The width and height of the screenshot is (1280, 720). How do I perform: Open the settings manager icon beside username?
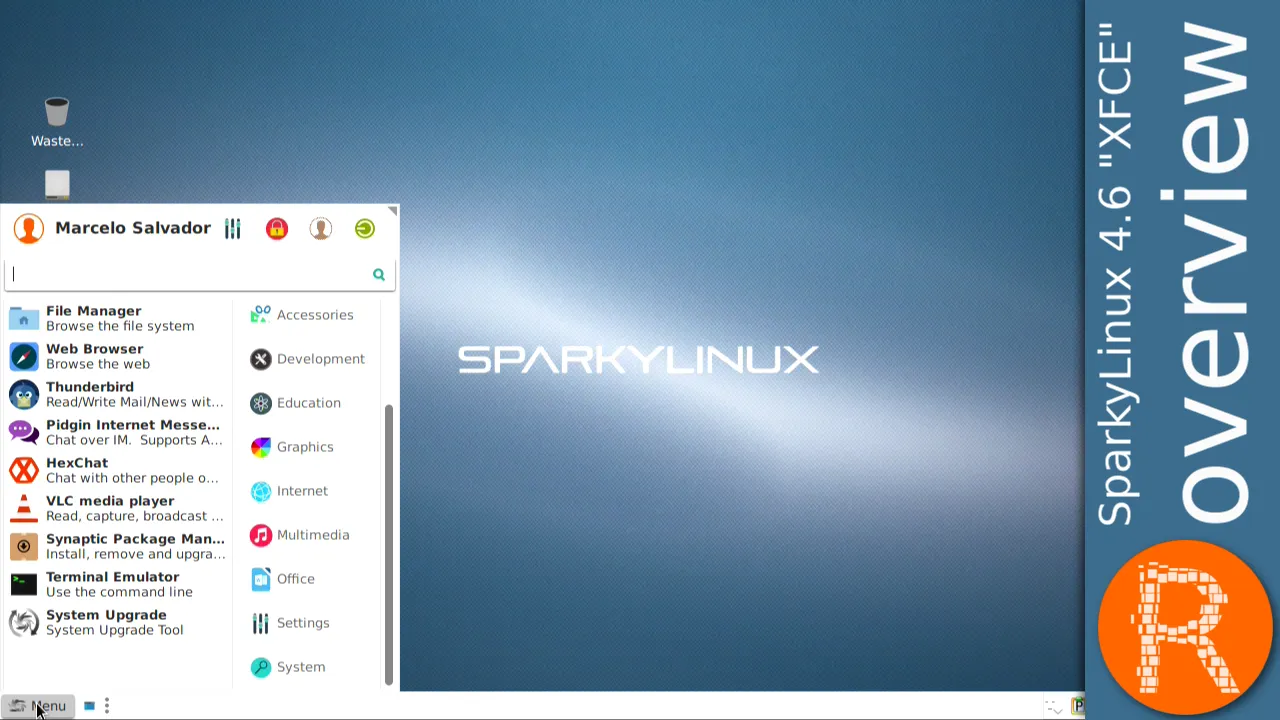point(232,229)
